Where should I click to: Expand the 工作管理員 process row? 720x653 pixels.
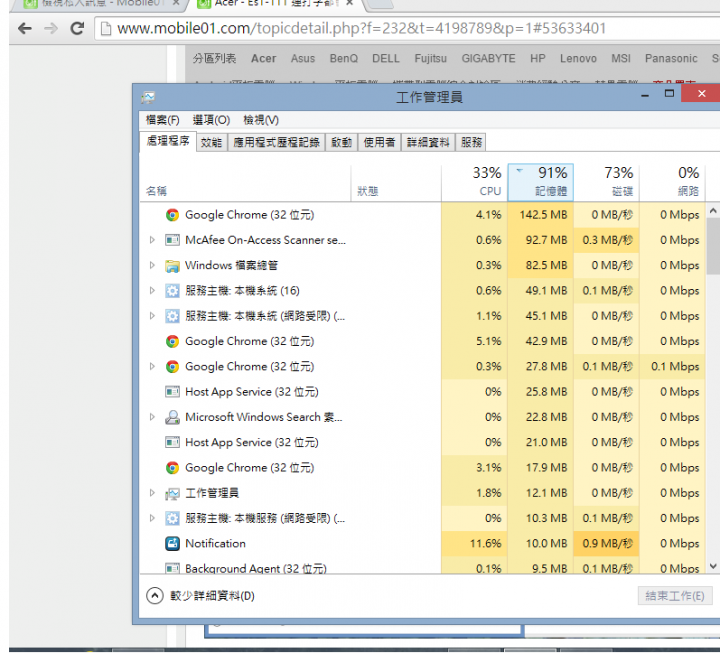pyautogui.click(x=152, y=493)
